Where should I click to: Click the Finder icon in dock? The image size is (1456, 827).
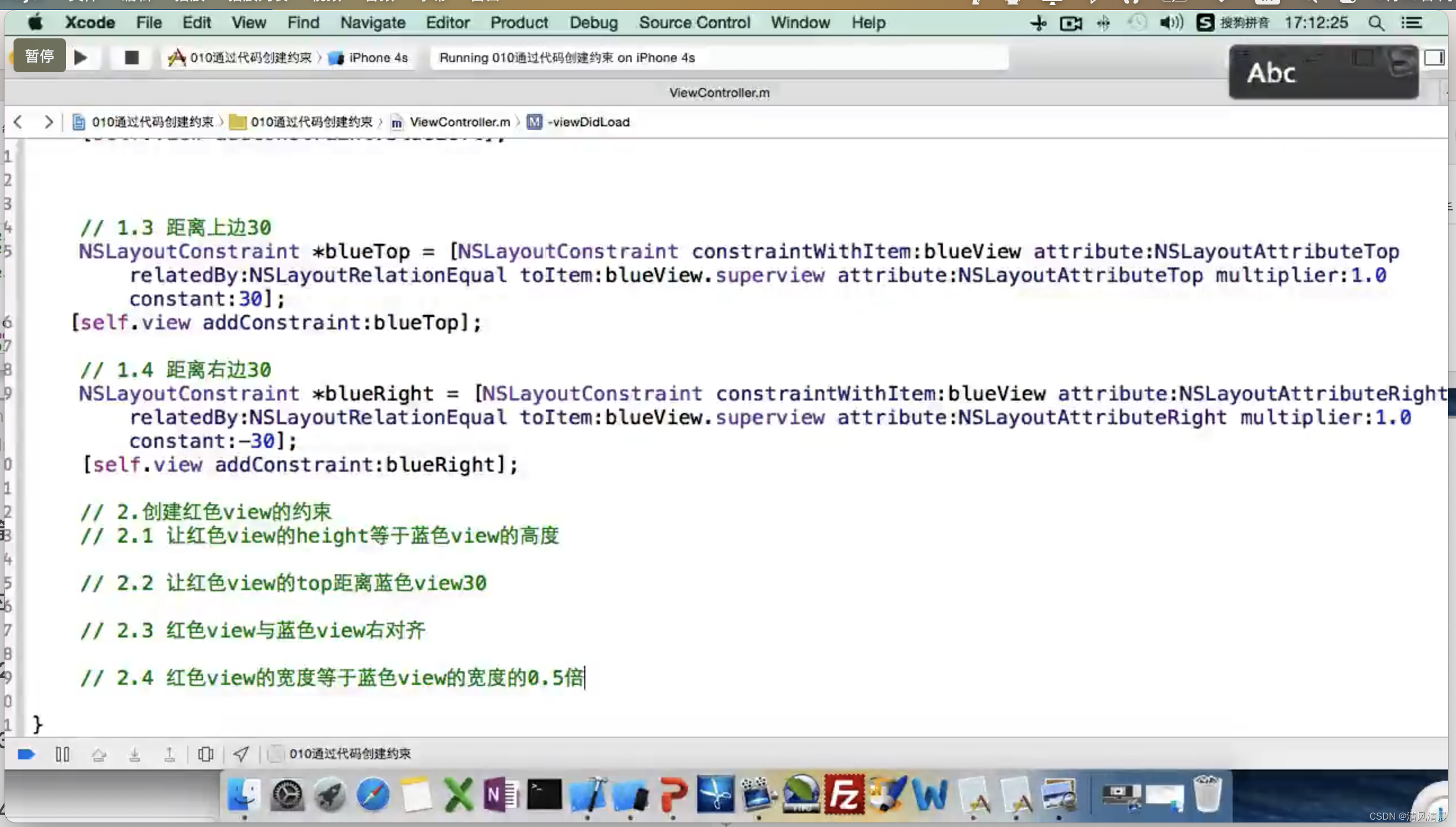pos(244,795)
